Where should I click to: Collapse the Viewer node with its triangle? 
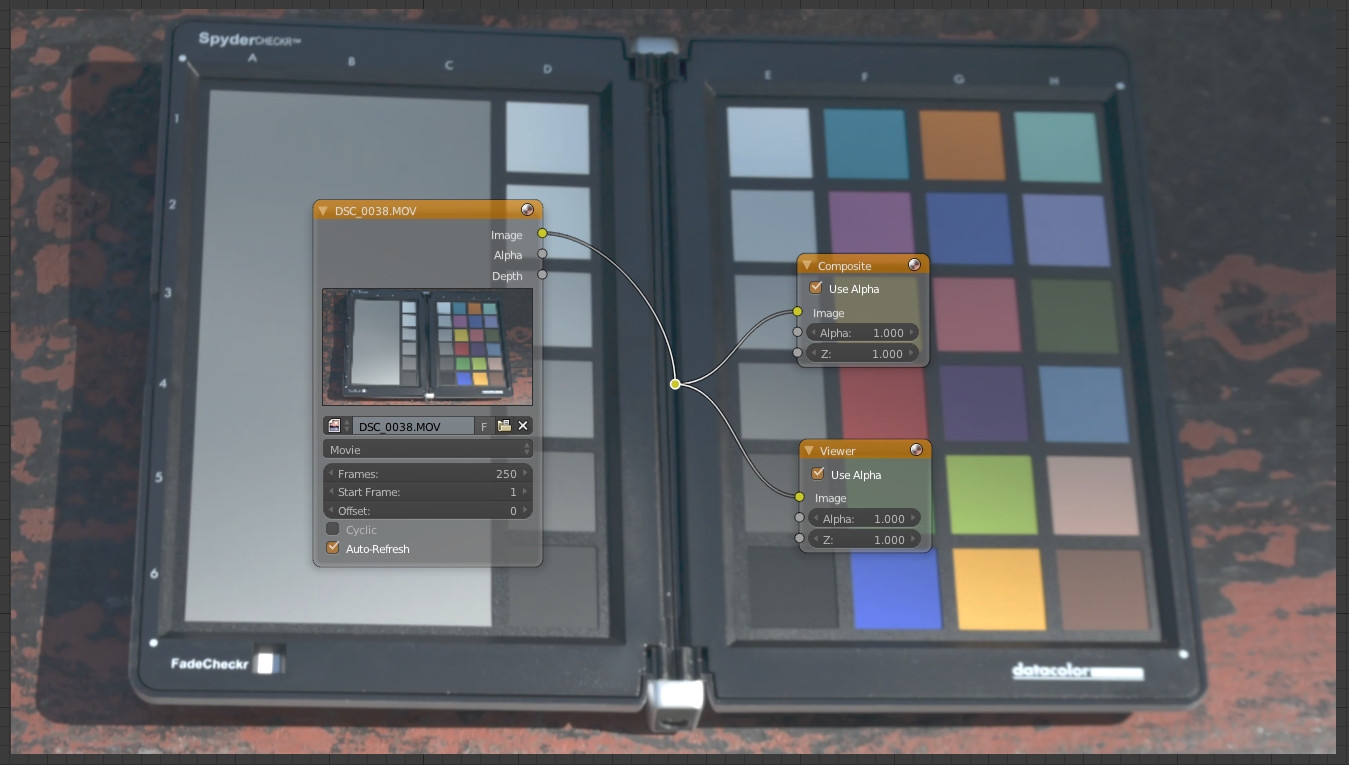(809, 451)
